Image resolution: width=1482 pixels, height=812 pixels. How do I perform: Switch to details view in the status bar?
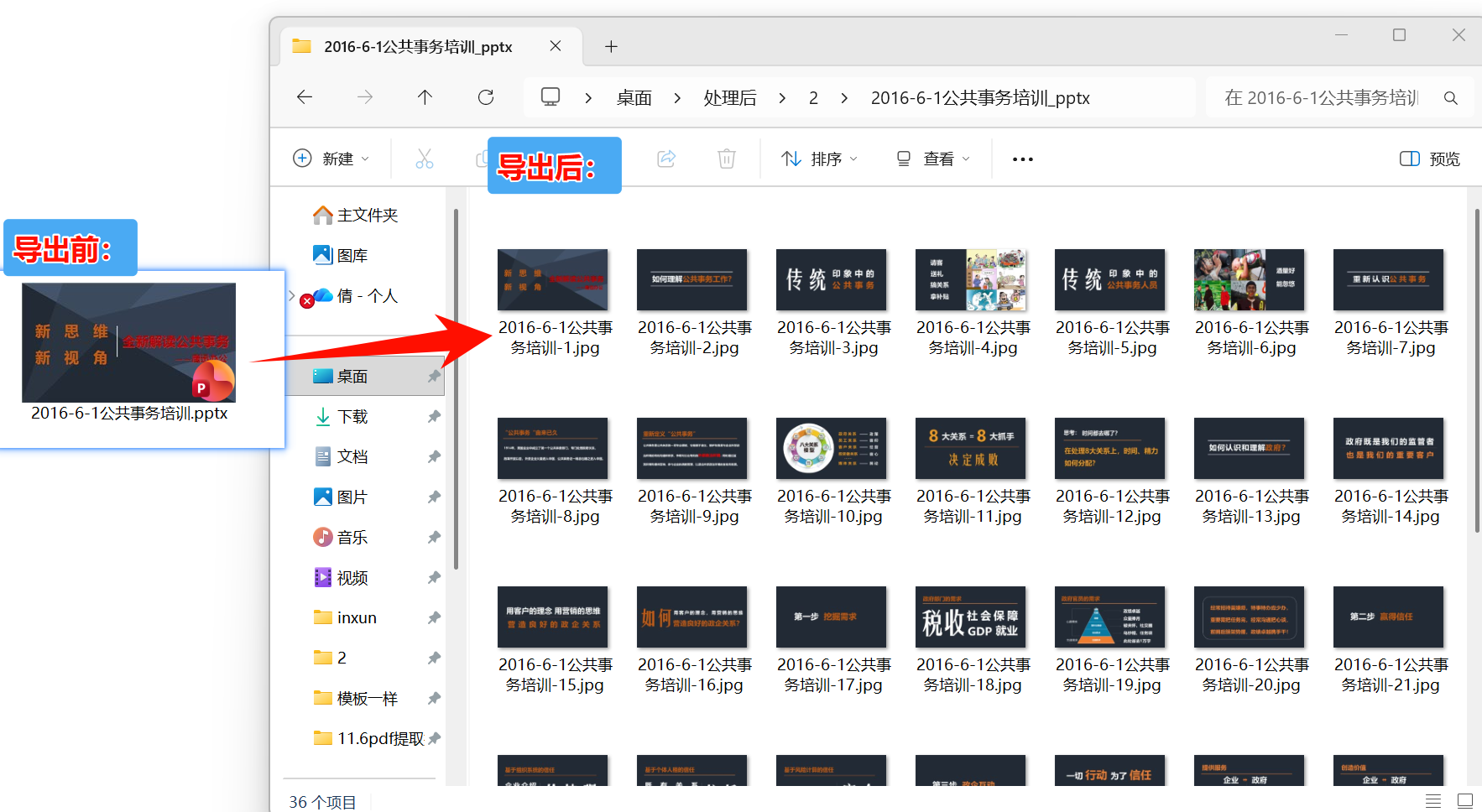click(x=1432, y=801)
